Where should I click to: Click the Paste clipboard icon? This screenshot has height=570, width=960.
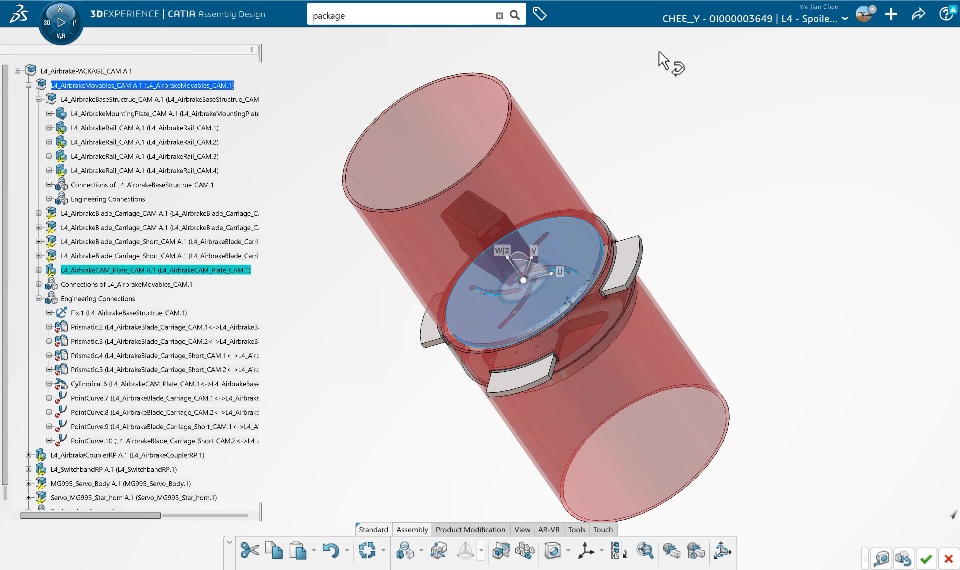tap(298, 551)
